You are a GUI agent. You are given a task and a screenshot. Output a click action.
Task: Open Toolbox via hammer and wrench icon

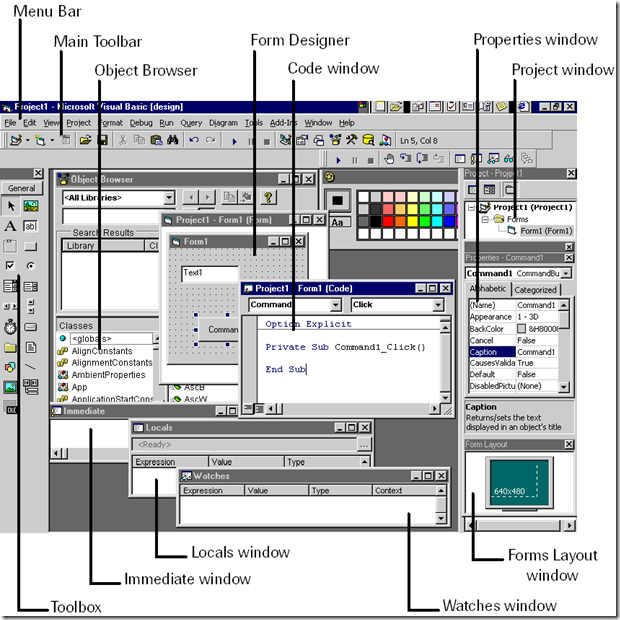click(352, 140)
